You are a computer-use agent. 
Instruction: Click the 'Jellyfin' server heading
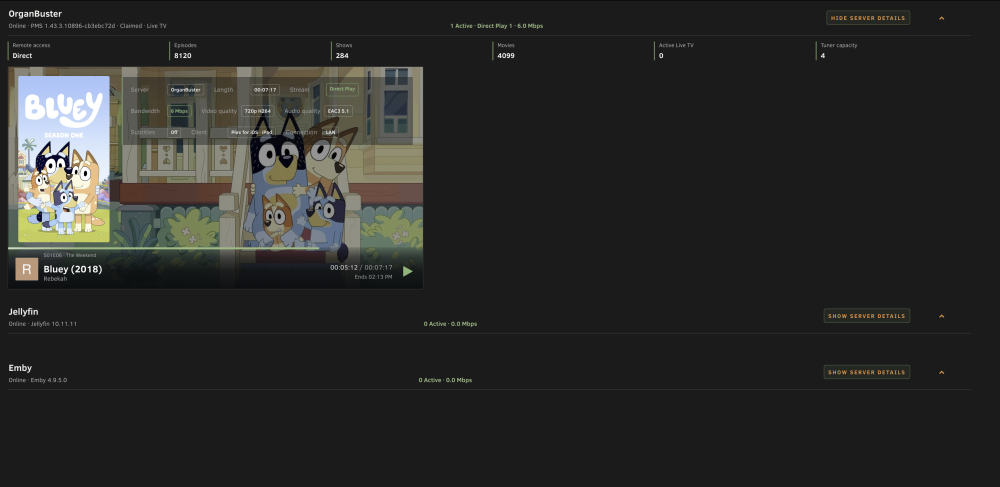[24, 312]
